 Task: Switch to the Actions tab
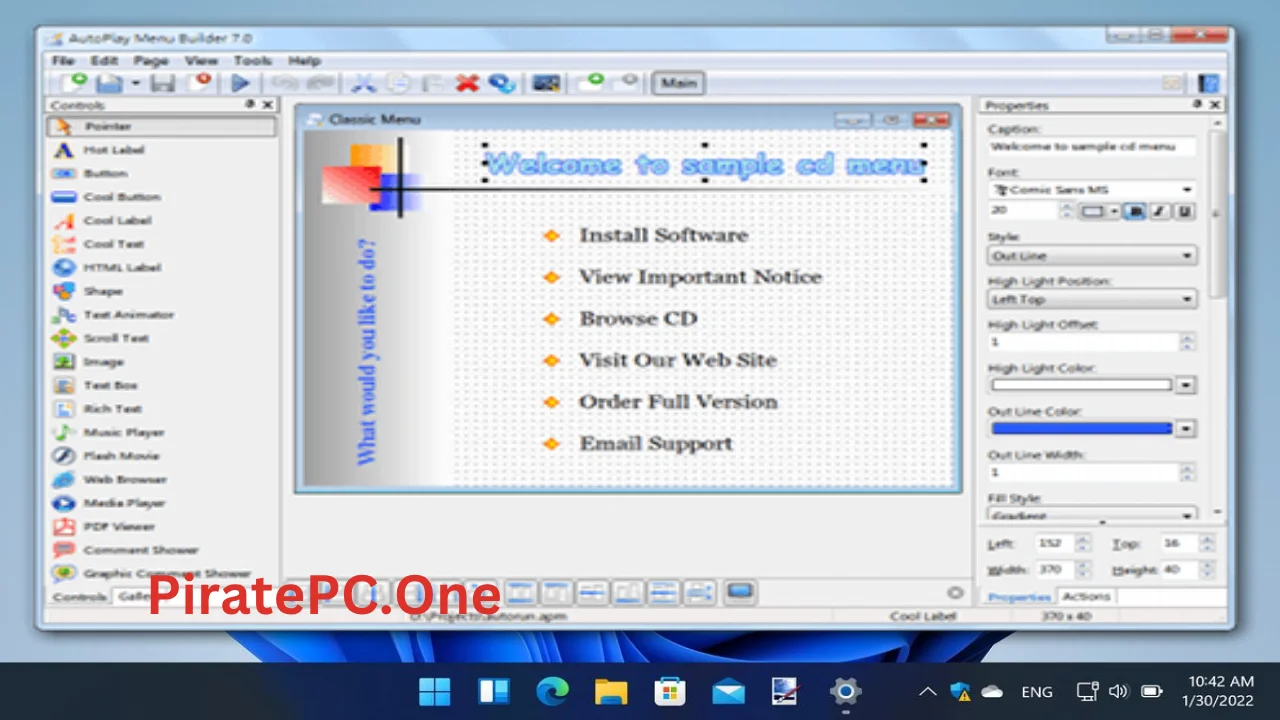1086,596
